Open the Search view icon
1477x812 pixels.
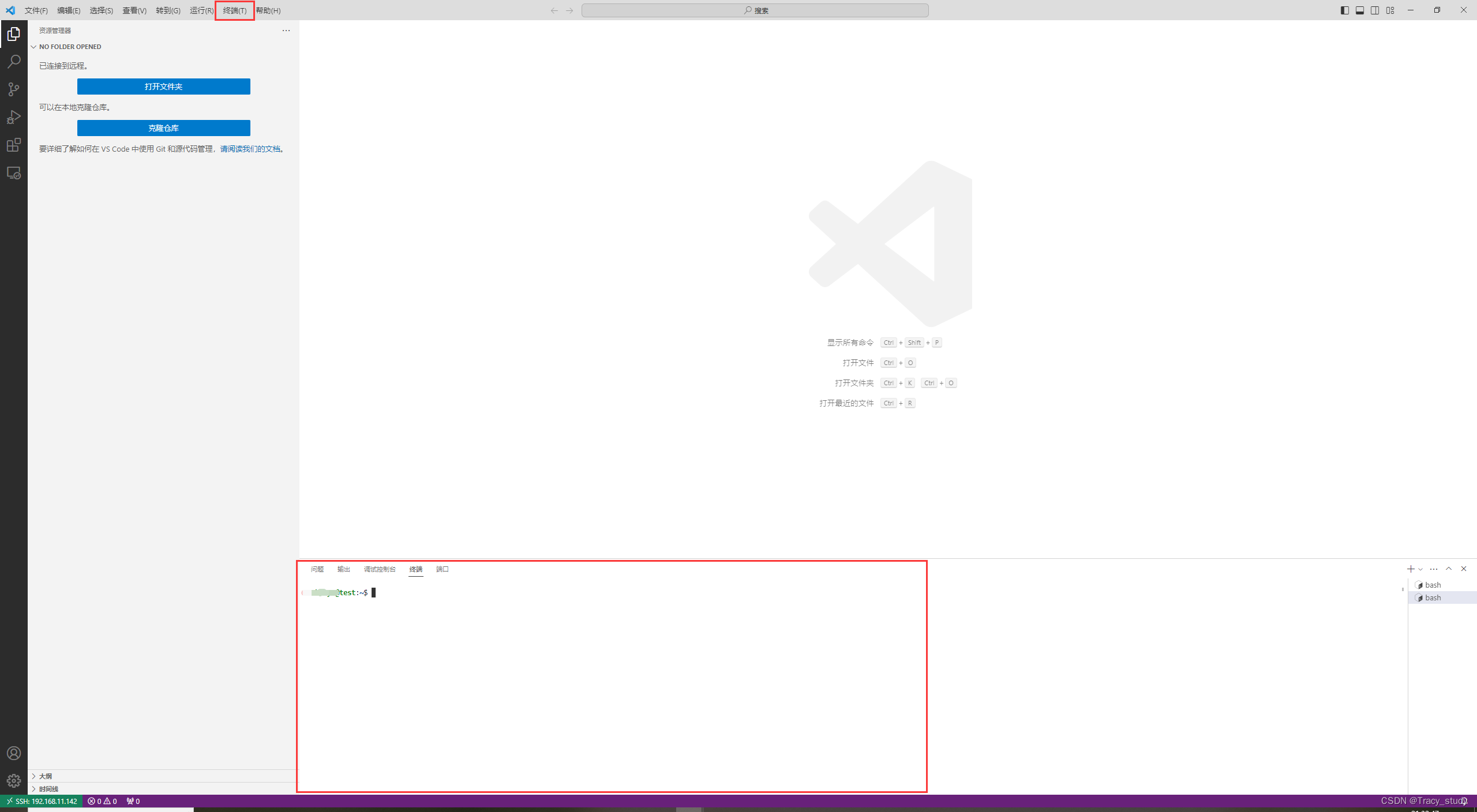14,62
